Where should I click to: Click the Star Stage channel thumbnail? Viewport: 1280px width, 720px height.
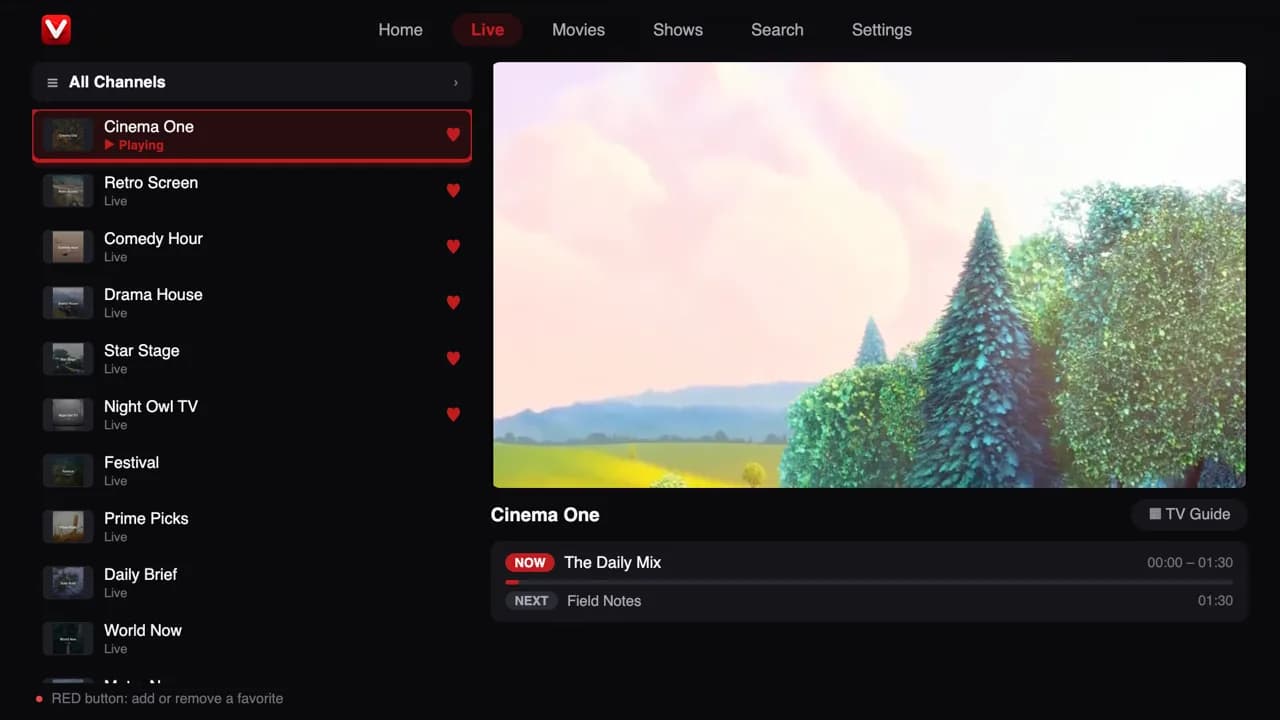pyautogui.click(x=68, y=359)
